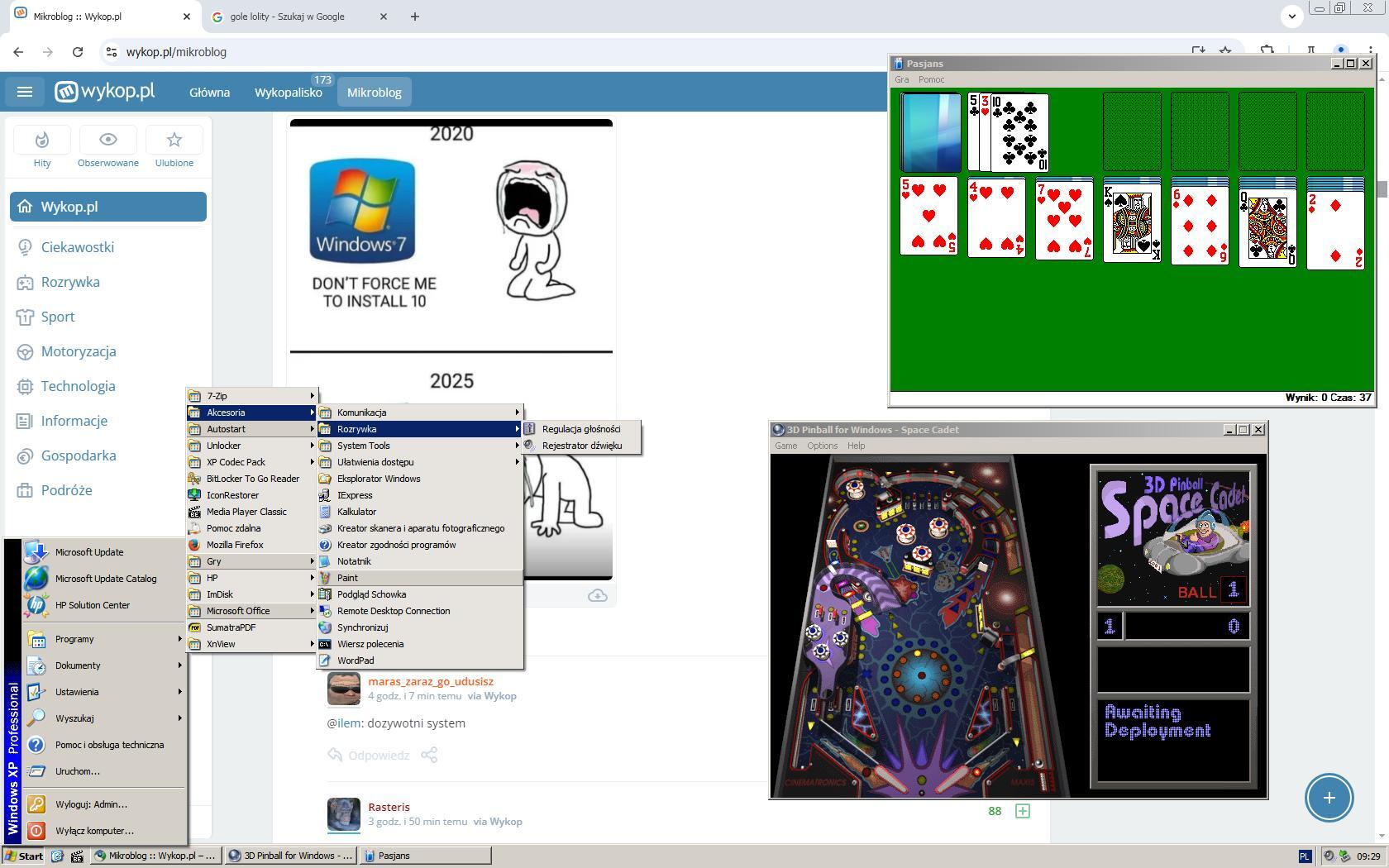Click the PL language indicator in tray
Viewport: 1389px width, 868px height.
pyautogui.click(x=1305, y=856)
